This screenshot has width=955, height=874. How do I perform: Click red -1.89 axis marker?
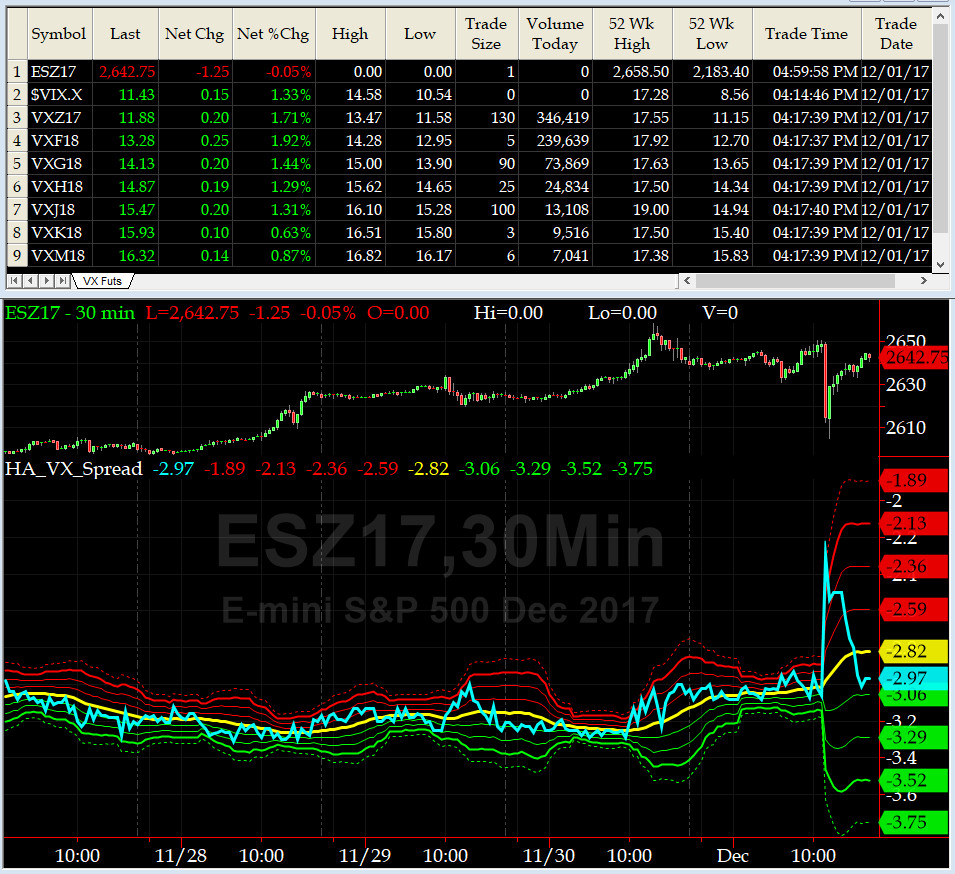pyautogui.click(x=914, y=481)
